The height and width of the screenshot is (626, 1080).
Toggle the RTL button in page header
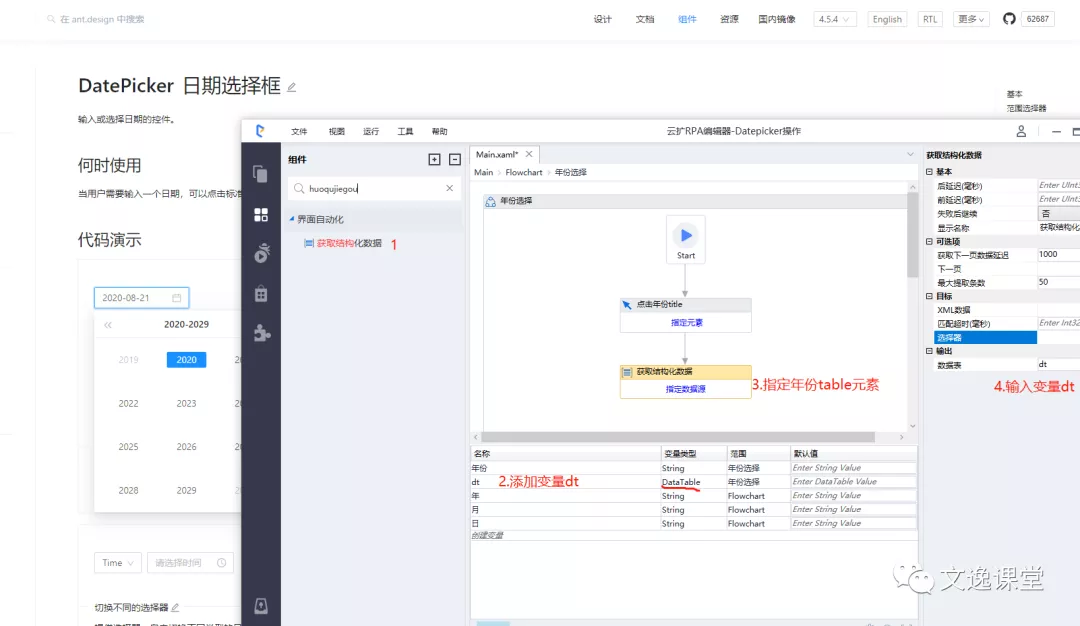930,19
